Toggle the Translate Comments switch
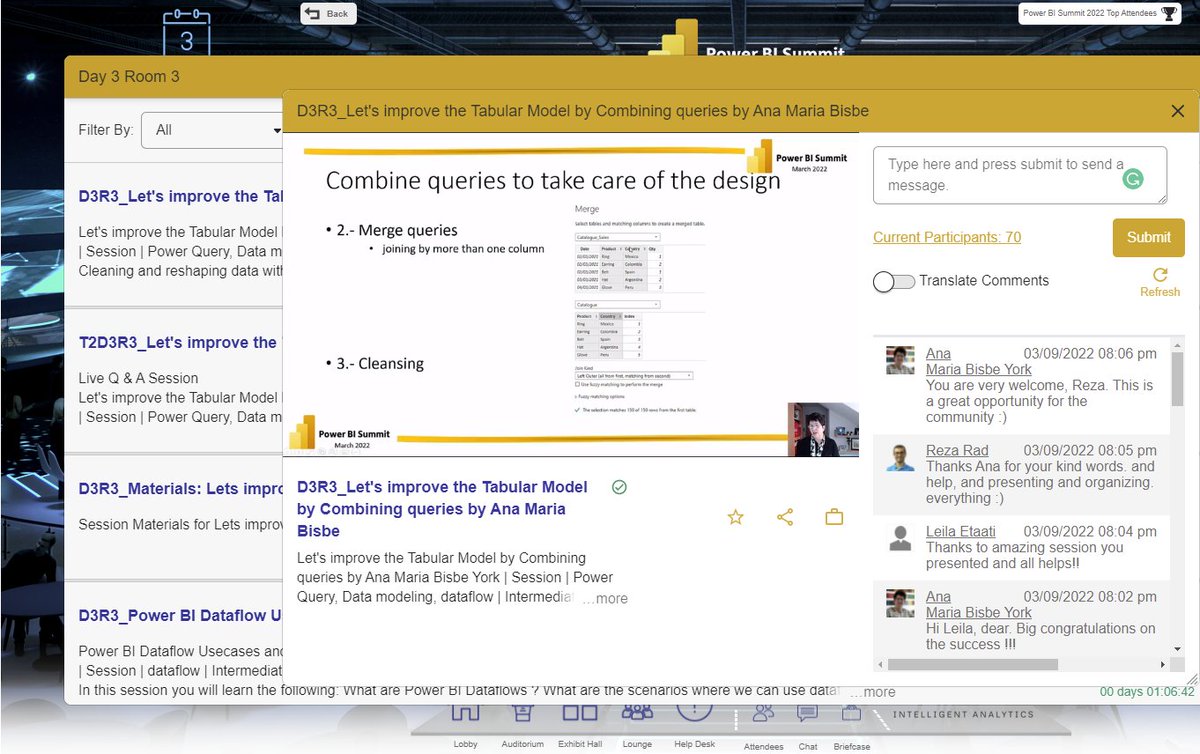Screen dimensions: 1200x754 point(893,281)
